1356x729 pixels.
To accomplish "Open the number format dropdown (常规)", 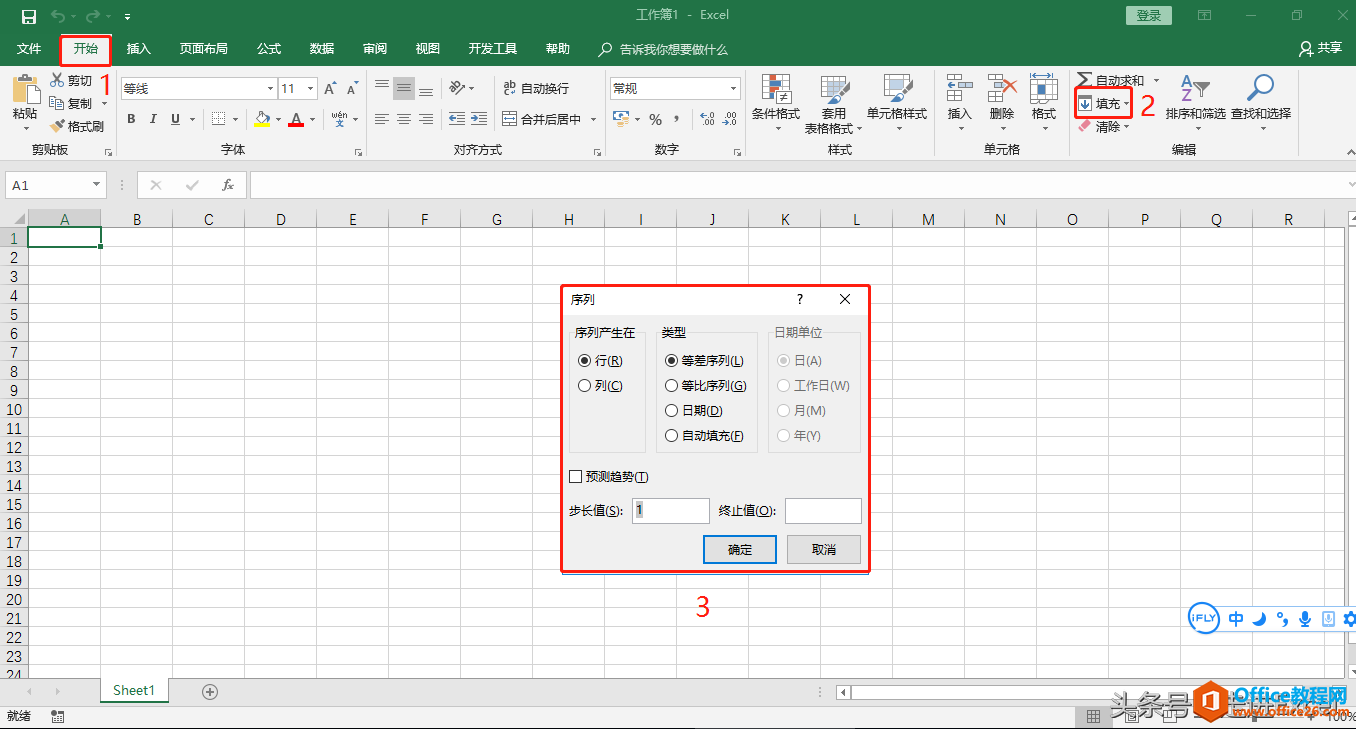I will [x=733, y=89].
